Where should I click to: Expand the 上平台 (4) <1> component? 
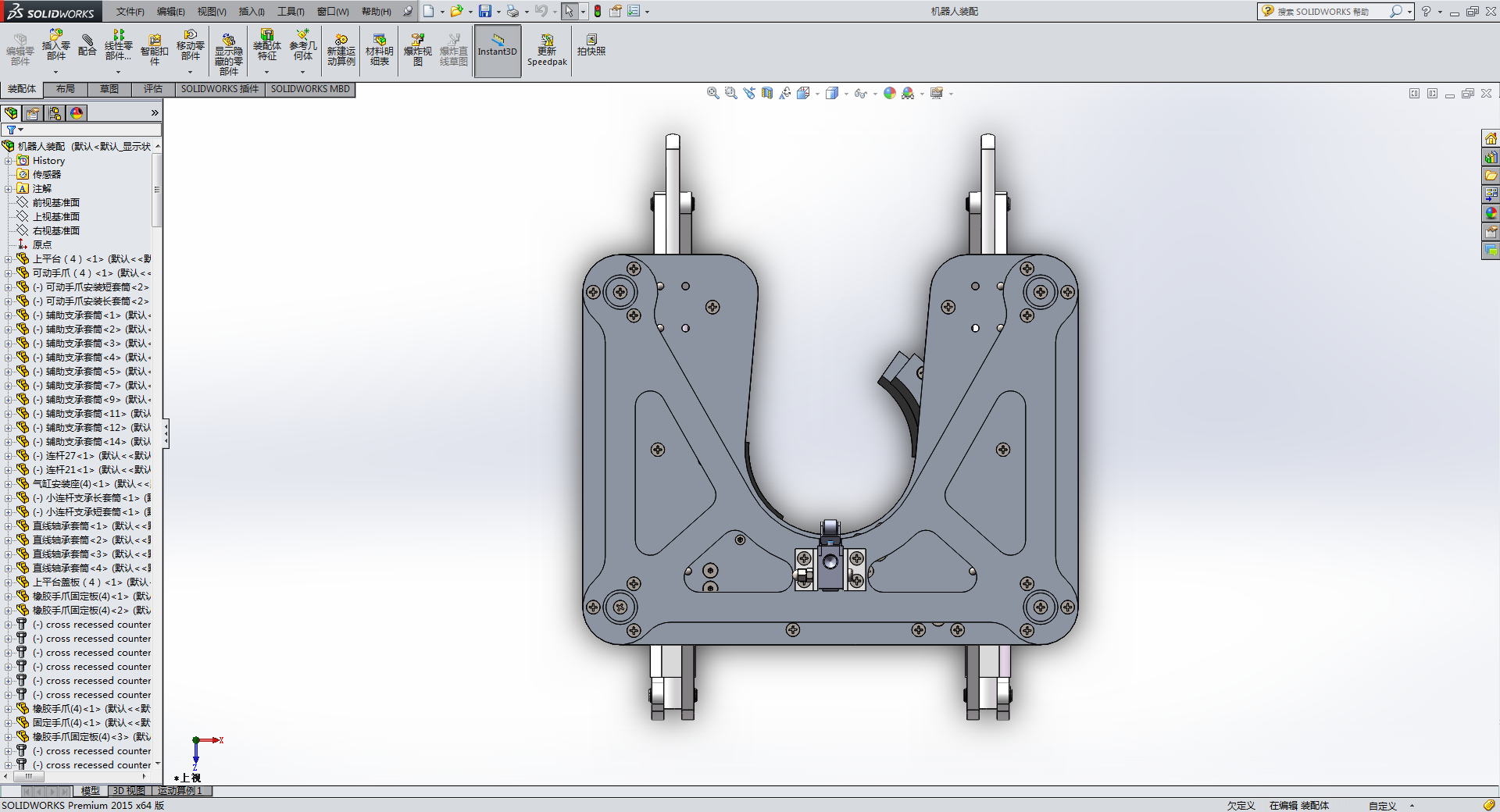[x=9, y=259]
